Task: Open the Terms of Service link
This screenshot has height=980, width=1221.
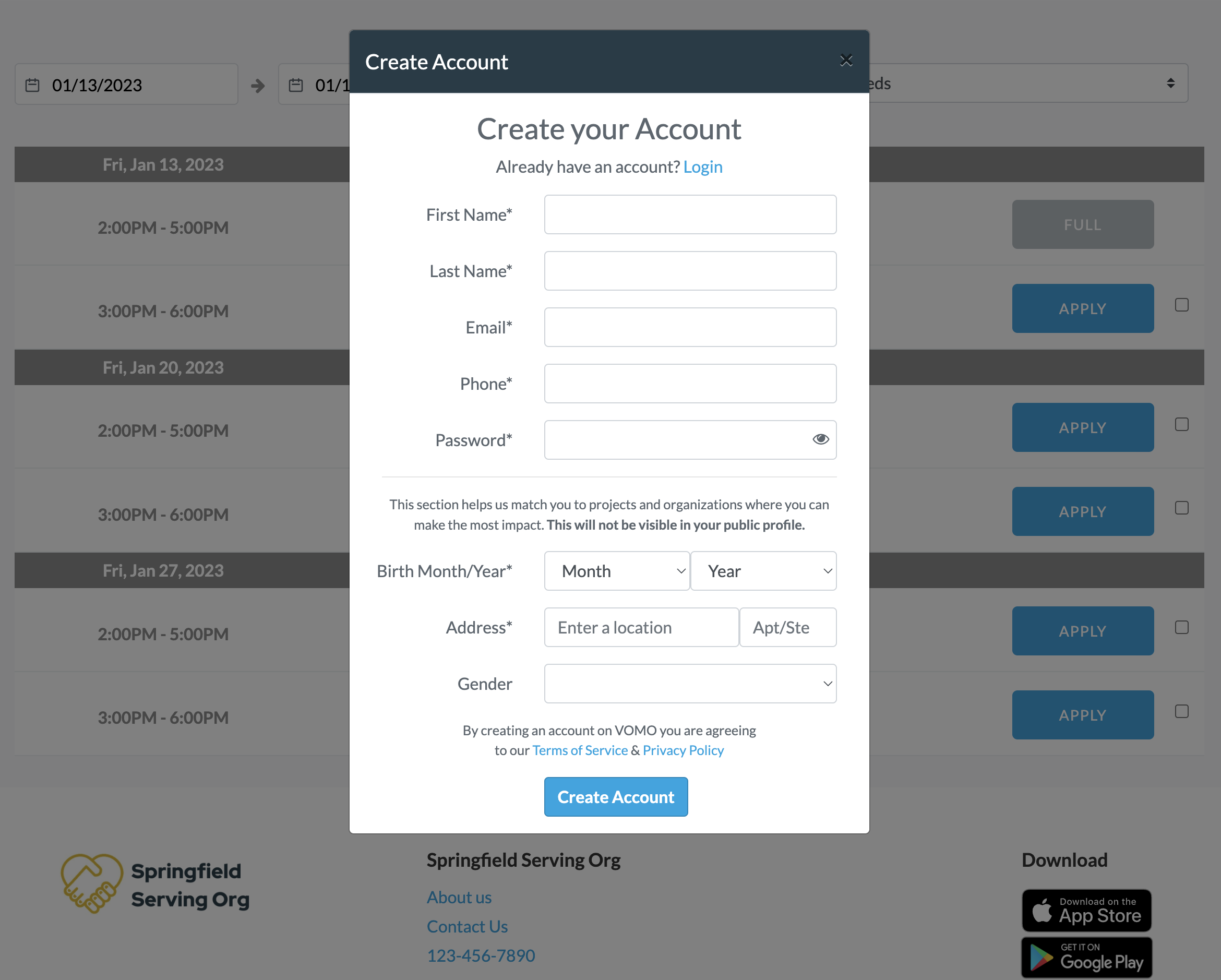Action: (580, 750)
